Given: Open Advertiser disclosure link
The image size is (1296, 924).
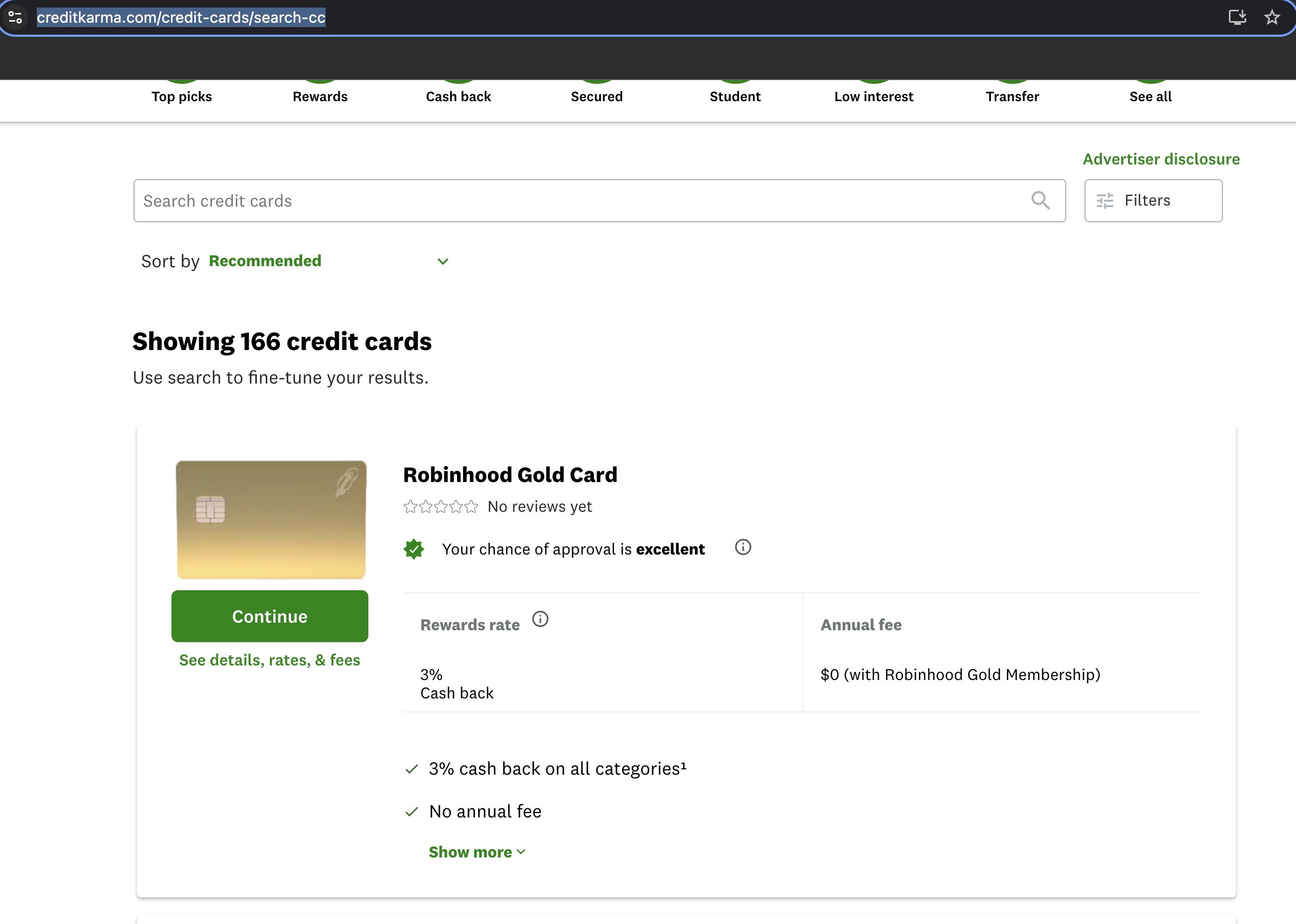Looking at the screenshot, I should (x=1161, y=159).
